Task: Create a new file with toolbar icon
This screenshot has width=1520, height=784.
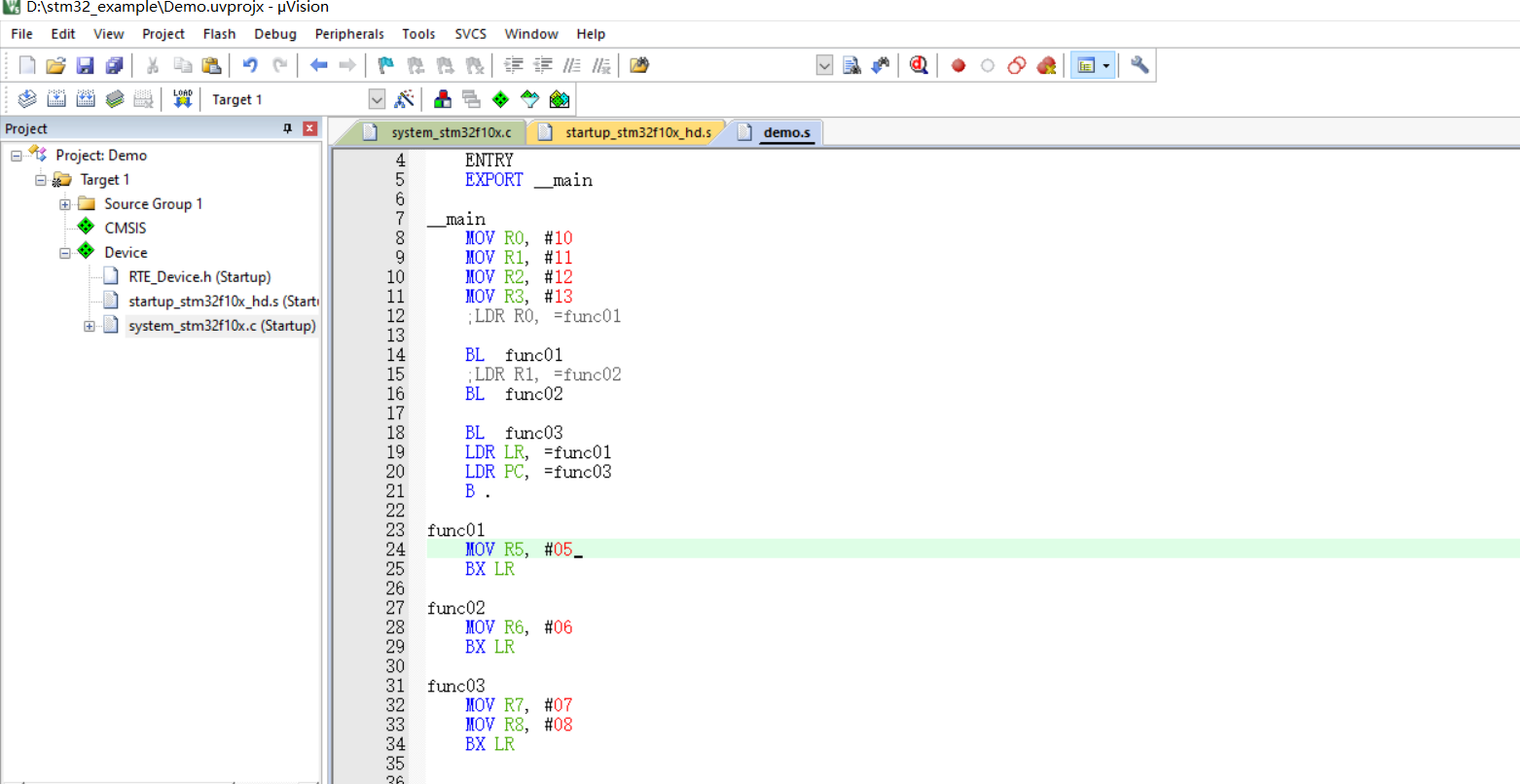Action: tap(27, 65)
